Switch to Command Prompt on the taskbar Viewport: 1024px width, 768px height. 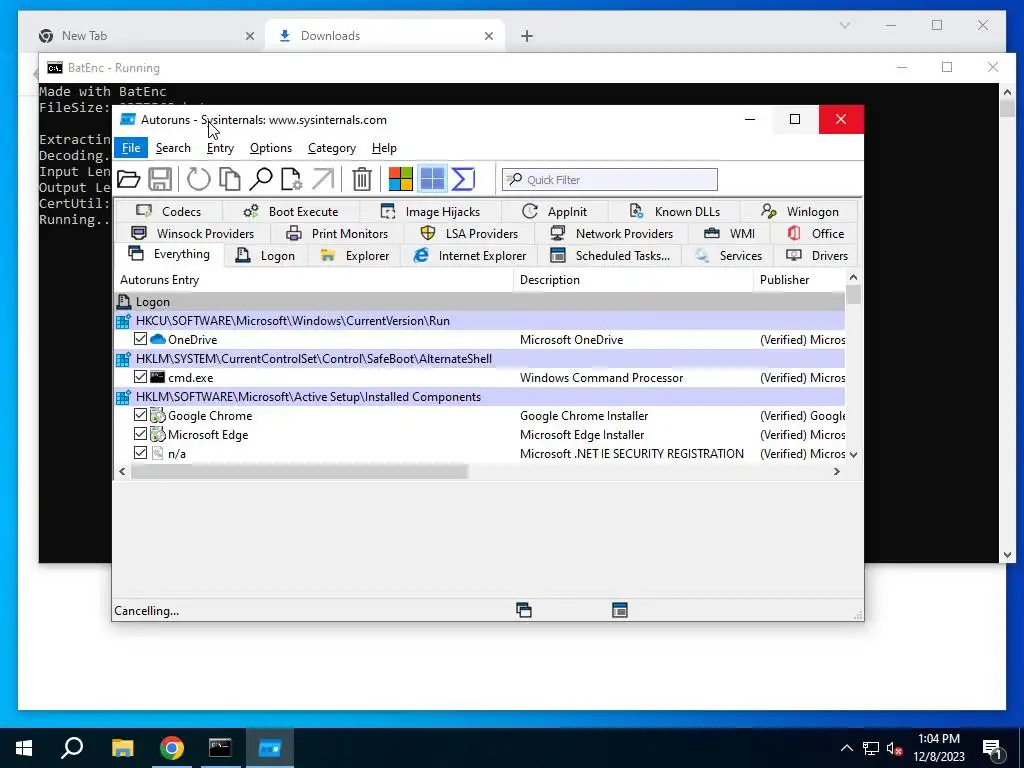[x=220, y=748]
